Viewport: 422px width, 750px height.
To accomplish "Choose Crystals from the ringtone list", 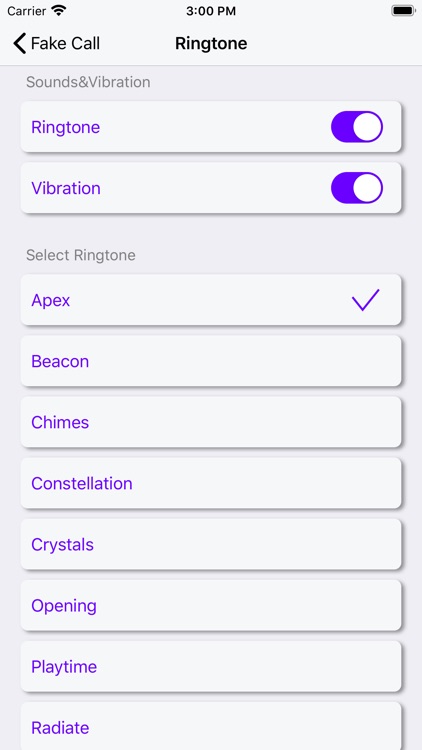I will click(211, 545).
